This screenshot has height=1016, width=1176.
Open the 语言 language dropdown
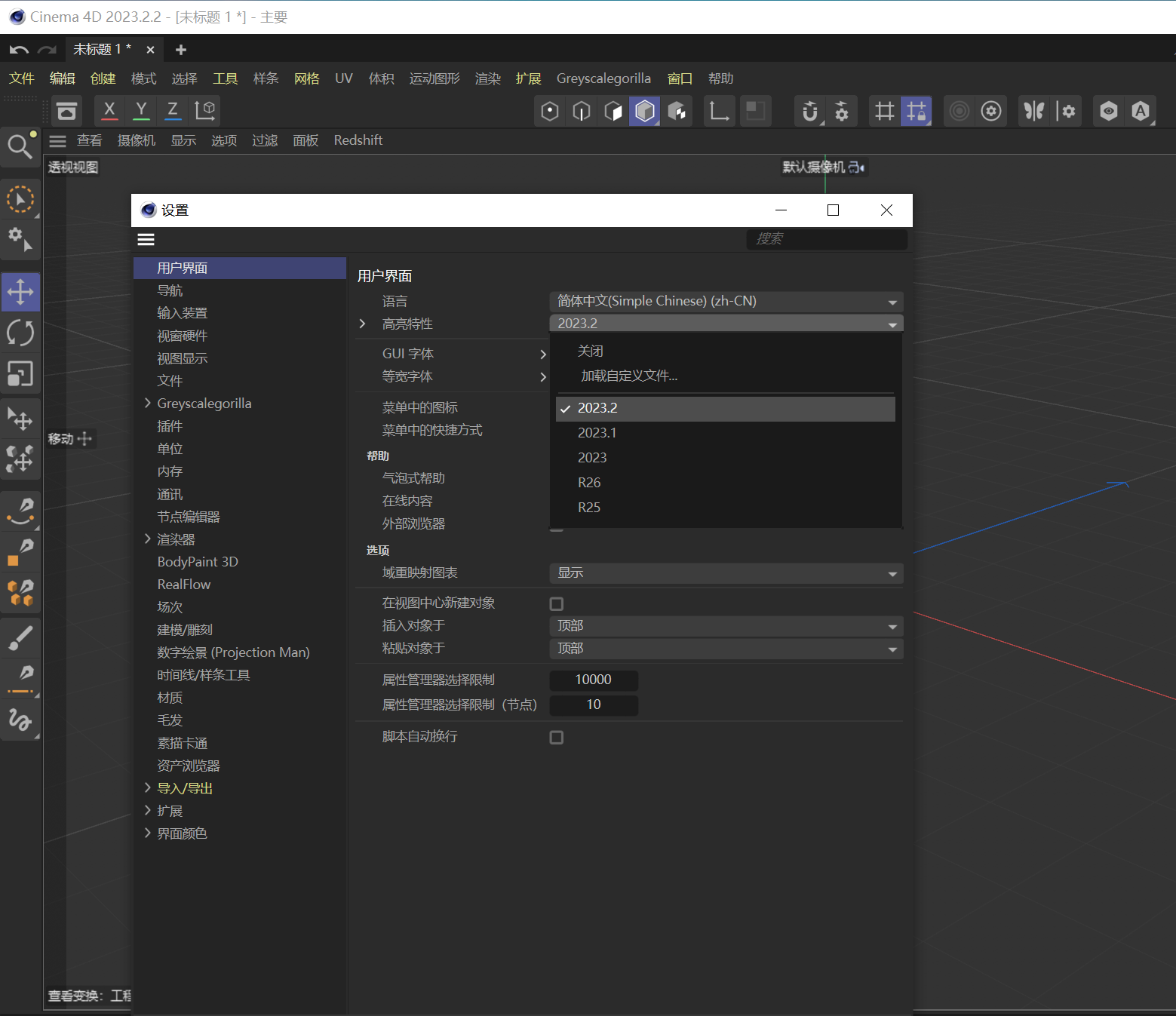726,301
